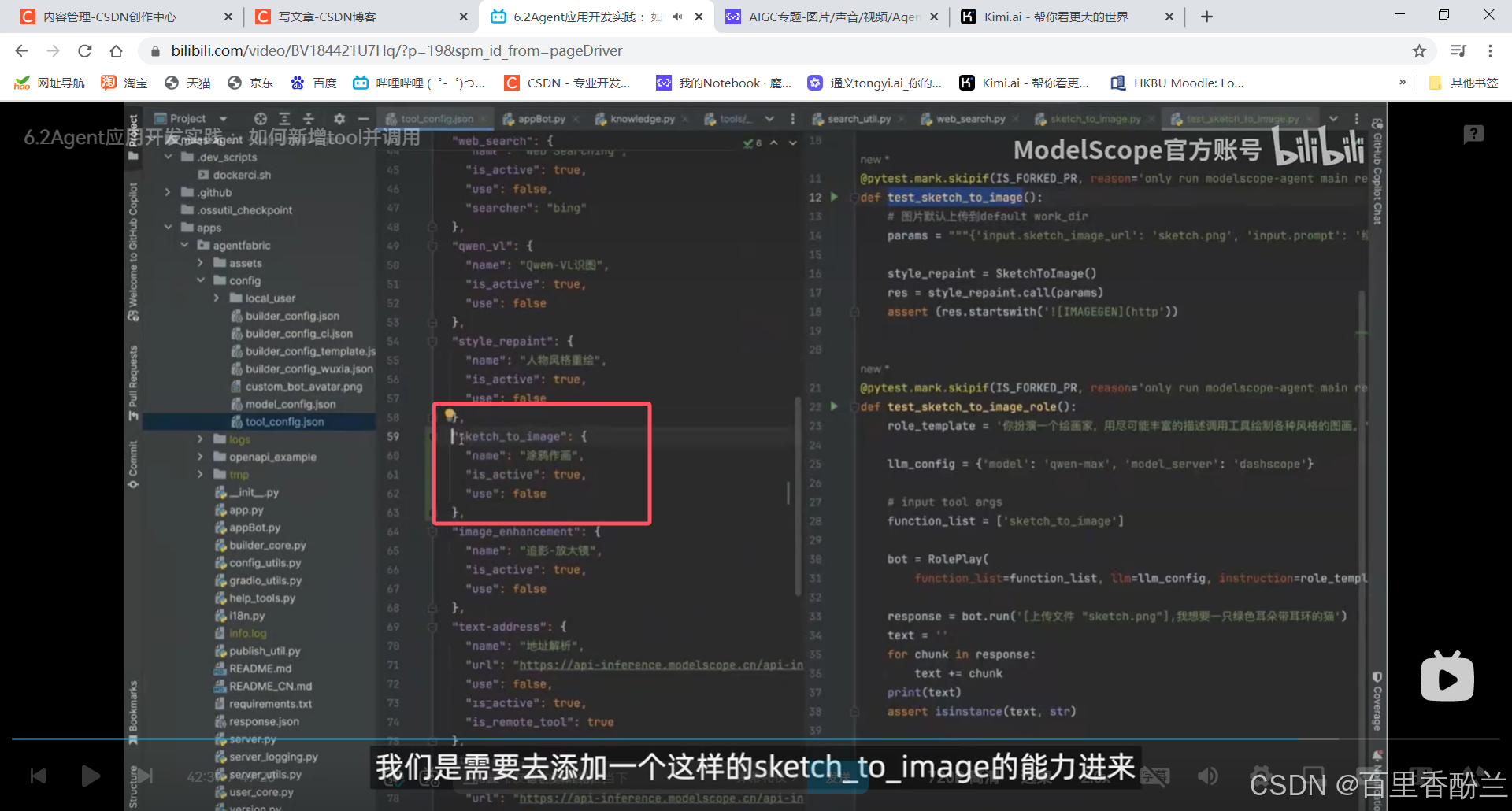Screen dimensions: 1512x811
Task: Click the collapse all icon in Project panel
Action: [x=309, y=119]
